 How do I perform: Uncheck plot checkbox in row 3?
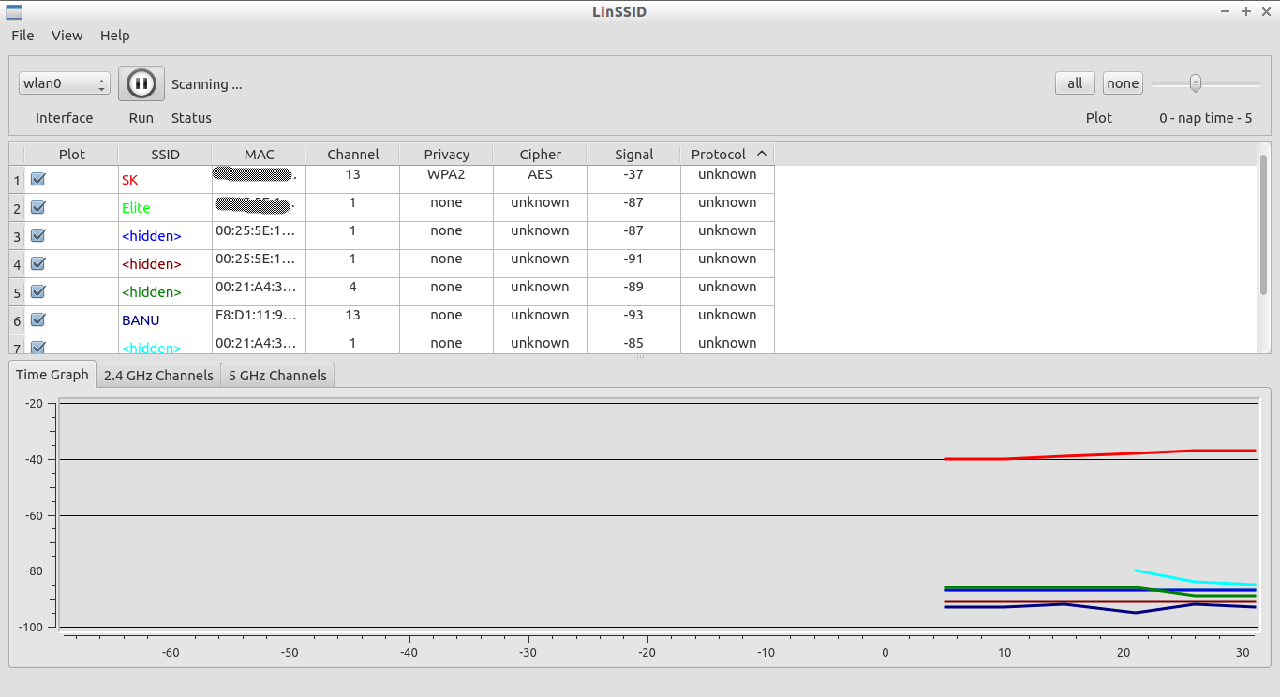pyautogui.click(x=38, y=236)
